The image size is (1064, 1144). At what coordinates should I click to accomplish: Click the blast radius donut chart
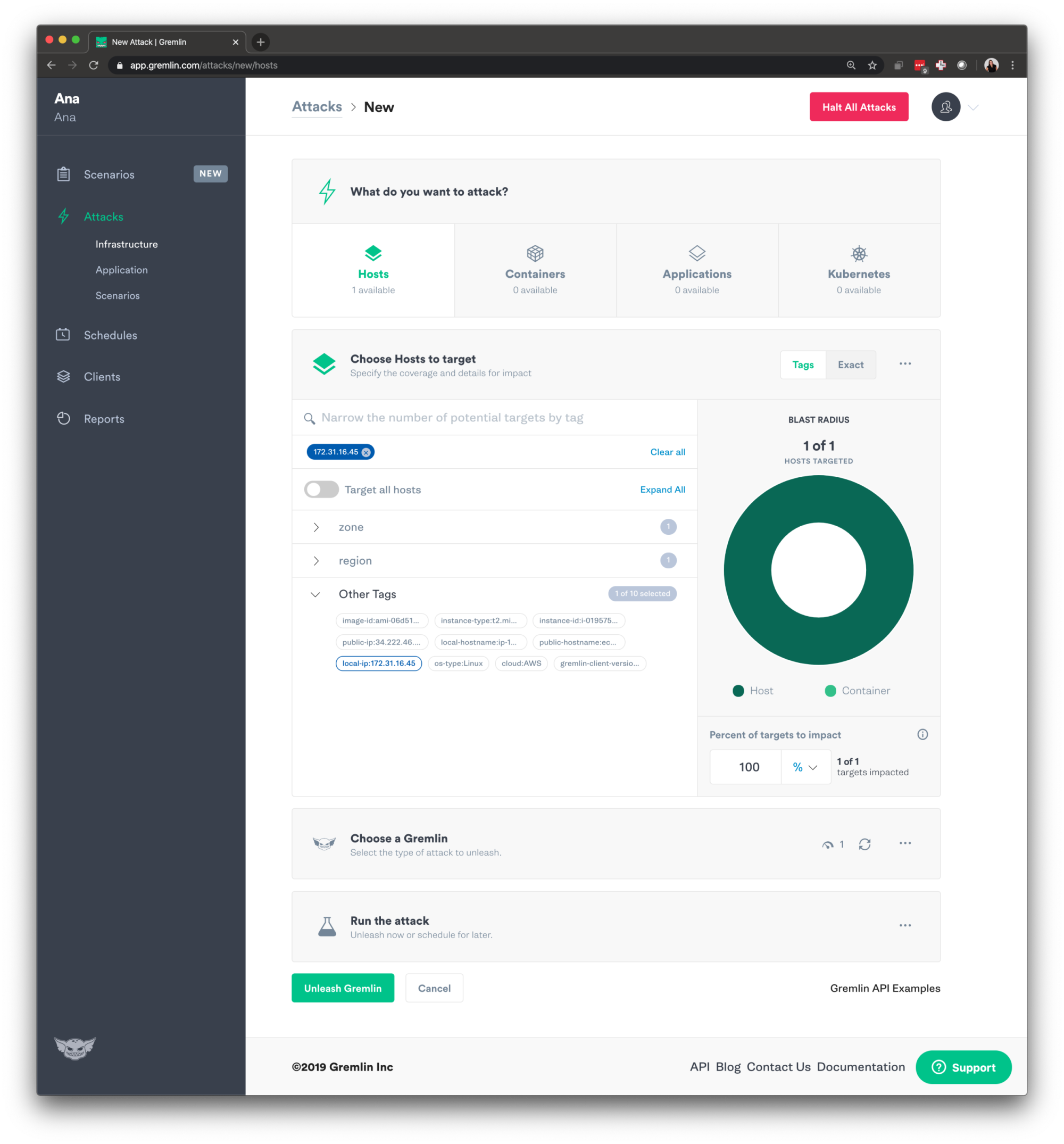click(x=818, y=570)
